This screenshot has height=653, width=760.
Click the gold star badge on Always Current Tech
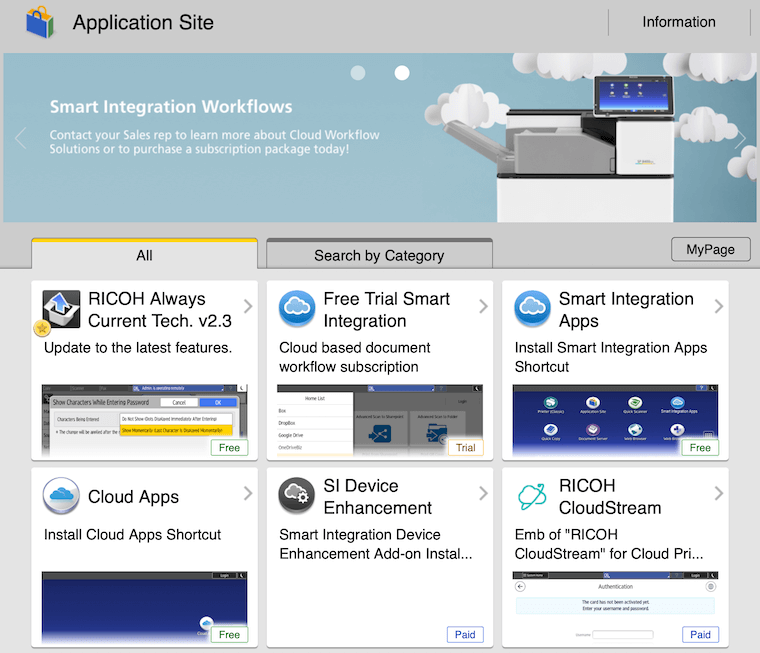[42, 329]
